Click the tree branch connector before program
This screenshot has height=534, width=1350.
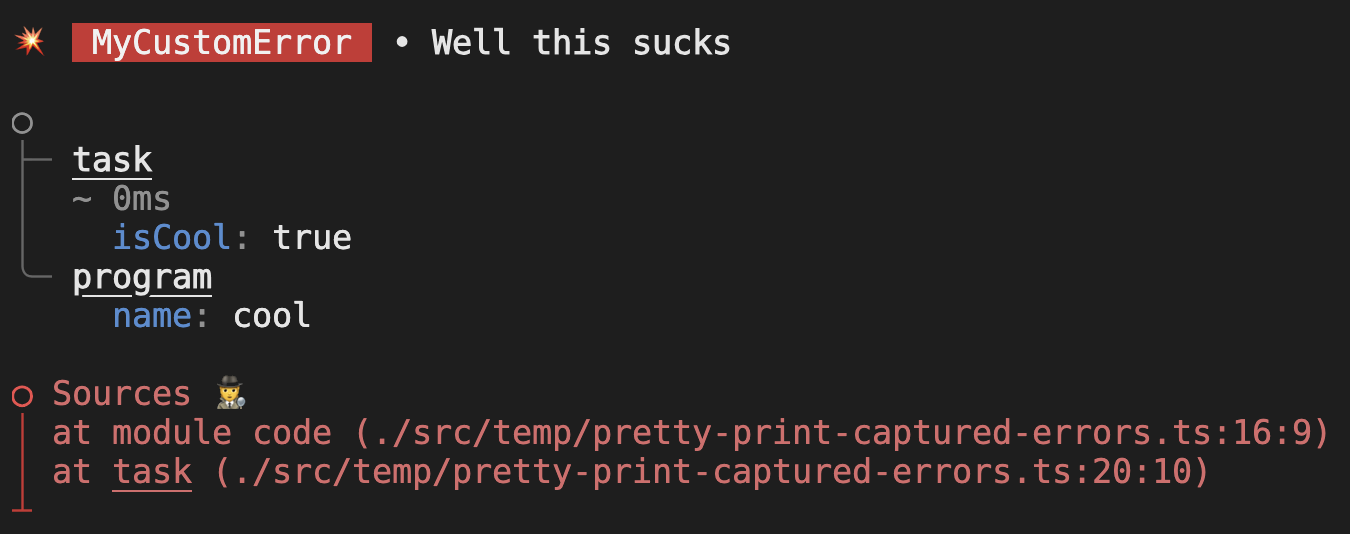(x=37, y=275)
